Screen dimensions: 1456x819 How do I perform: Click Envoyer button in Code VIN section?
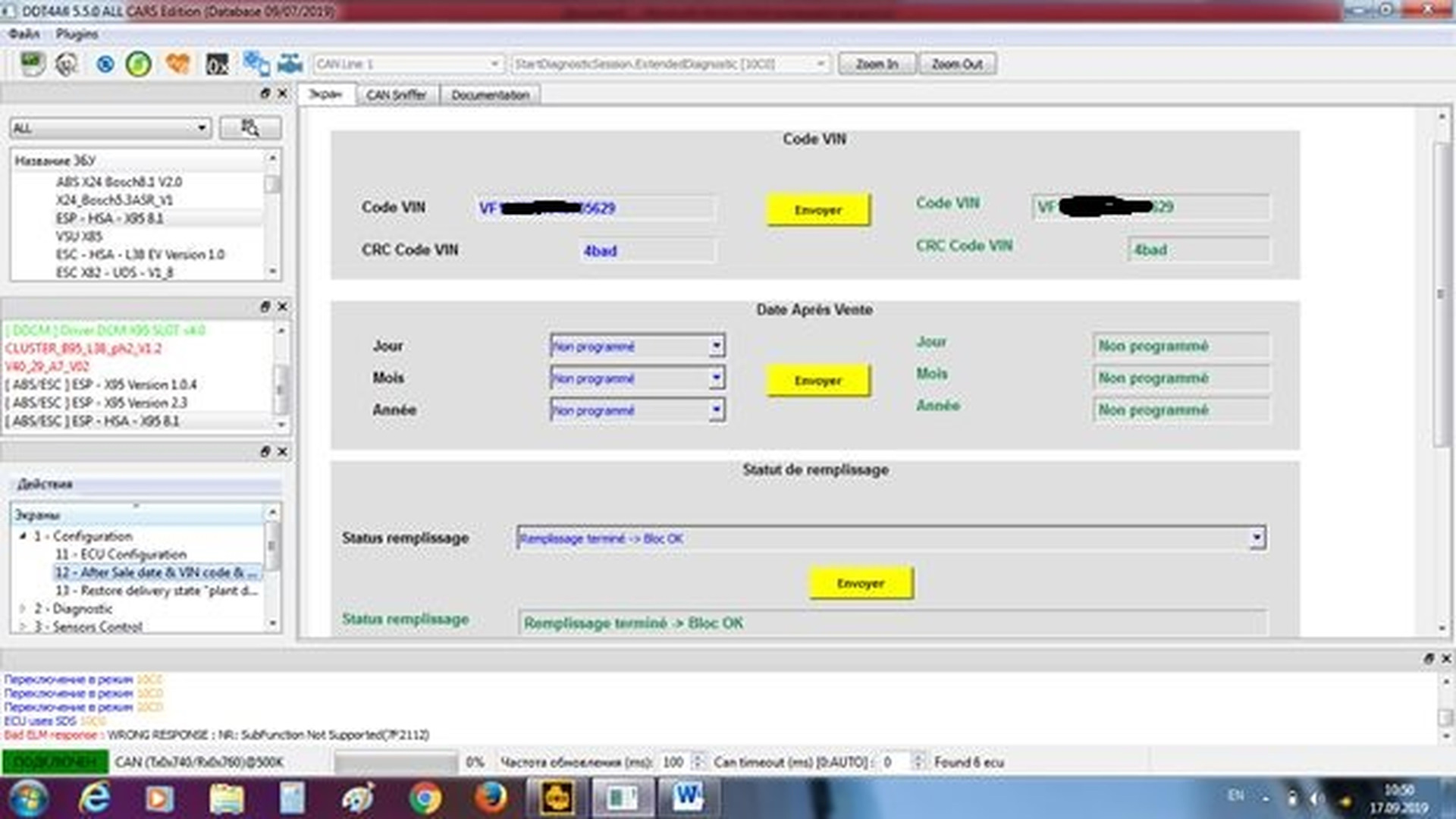pyautogui.click(x=817, y=210)
